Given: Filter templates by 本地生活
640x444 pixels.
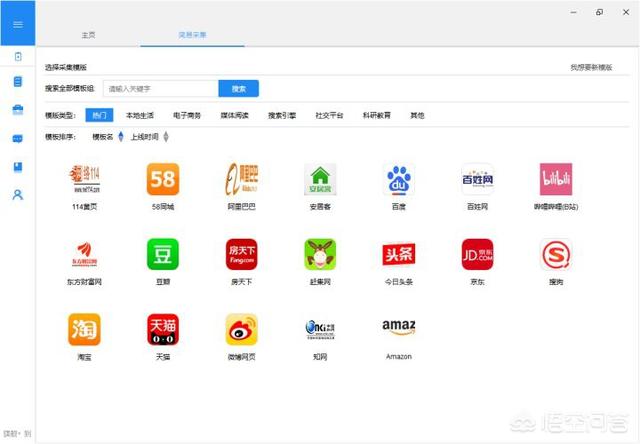Looking at the screenshot, I should pos(140,115).
